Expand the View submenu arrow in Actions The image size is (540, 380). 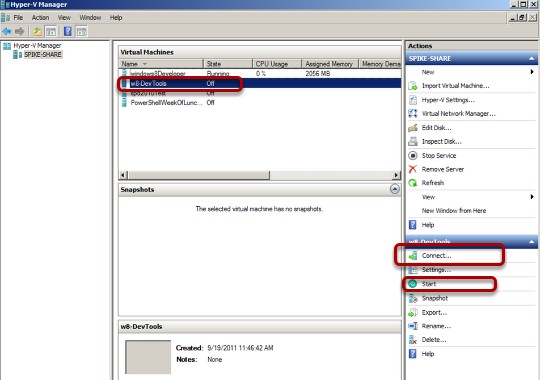click(532, 197)
